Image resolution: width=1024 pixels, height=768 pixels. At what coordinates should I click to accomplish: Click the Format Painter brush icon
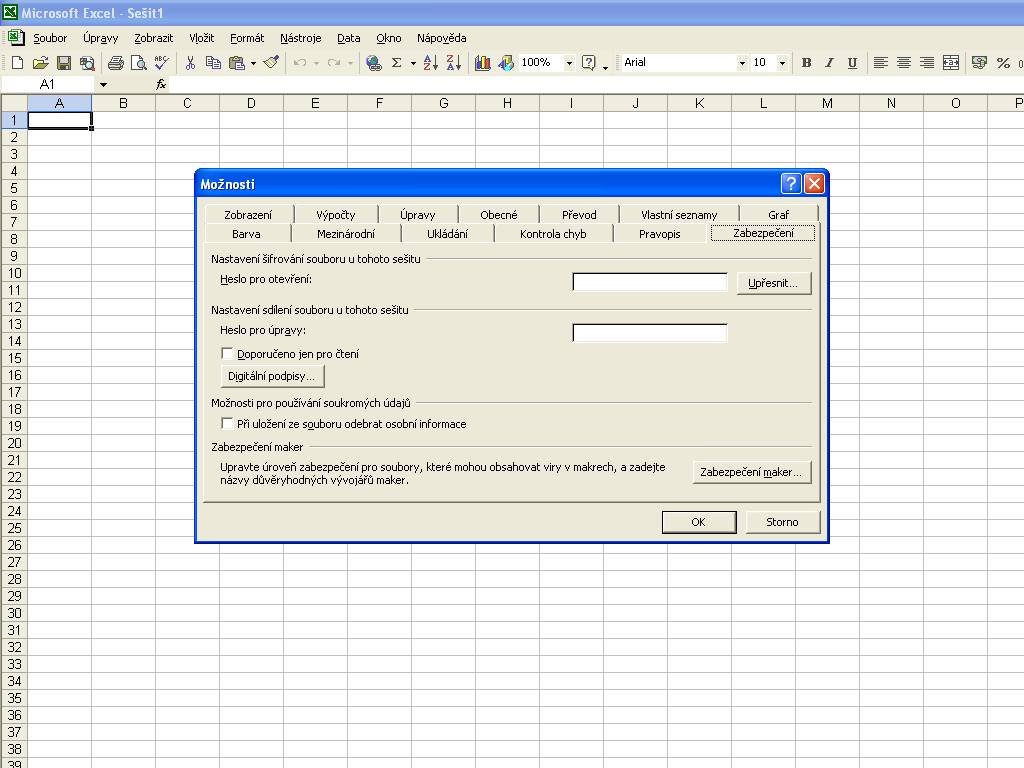pos(271,63)
